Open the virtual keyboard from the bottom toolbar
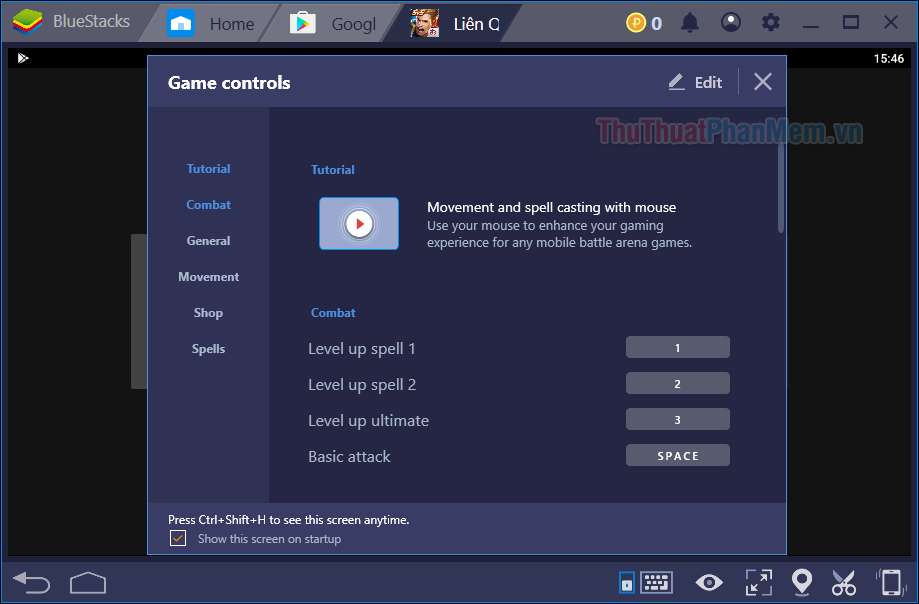 click(x=657, y=582)
